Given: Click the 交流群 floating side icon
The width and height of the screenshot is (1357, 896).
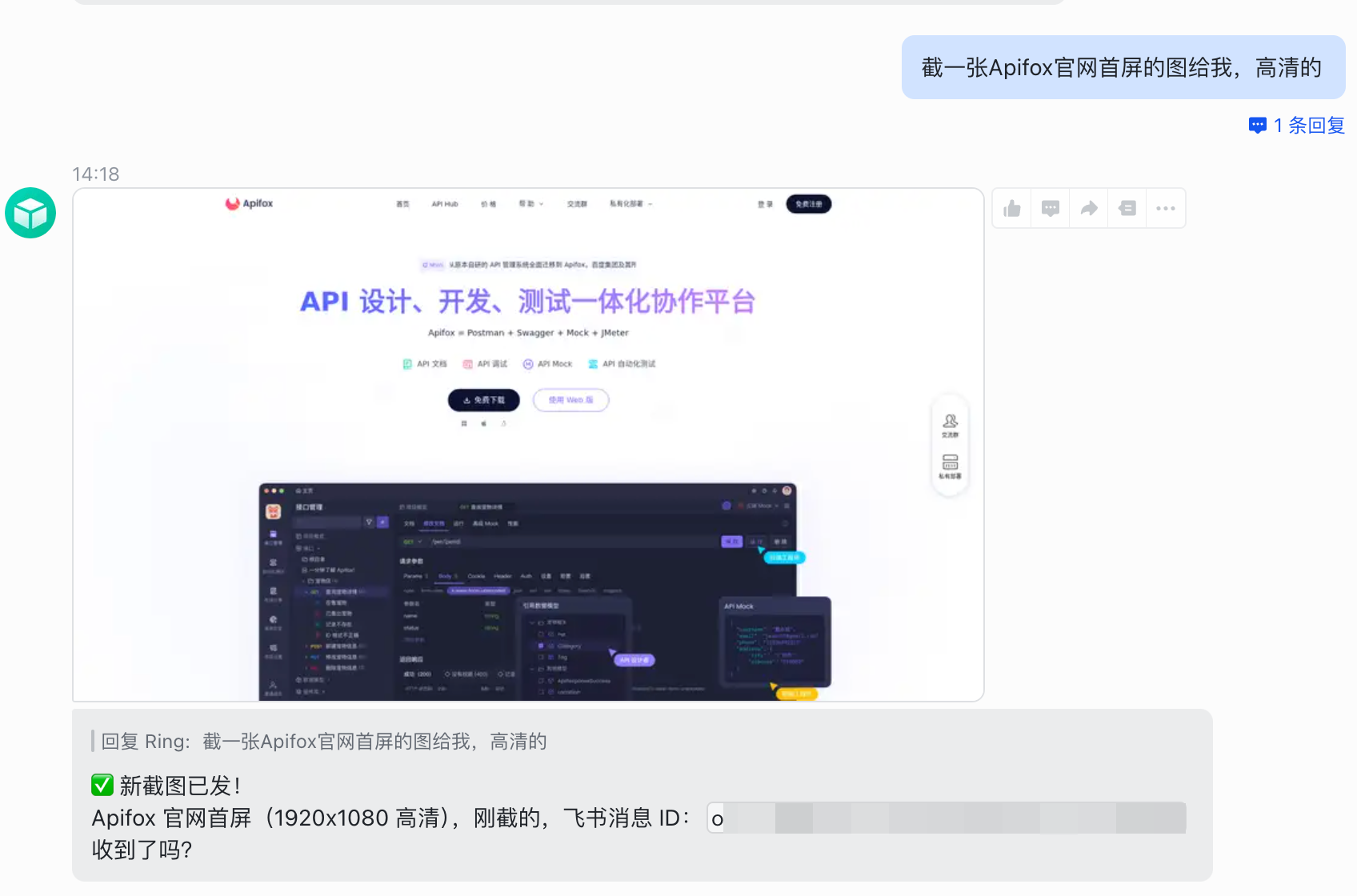Looking at the screenshot, I should (950, 424).
